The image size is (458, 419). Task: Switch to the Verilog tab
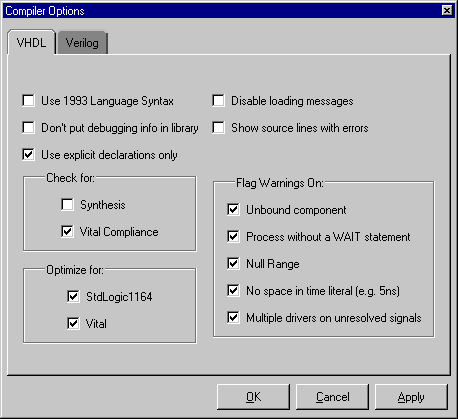(x=82, y=43)
